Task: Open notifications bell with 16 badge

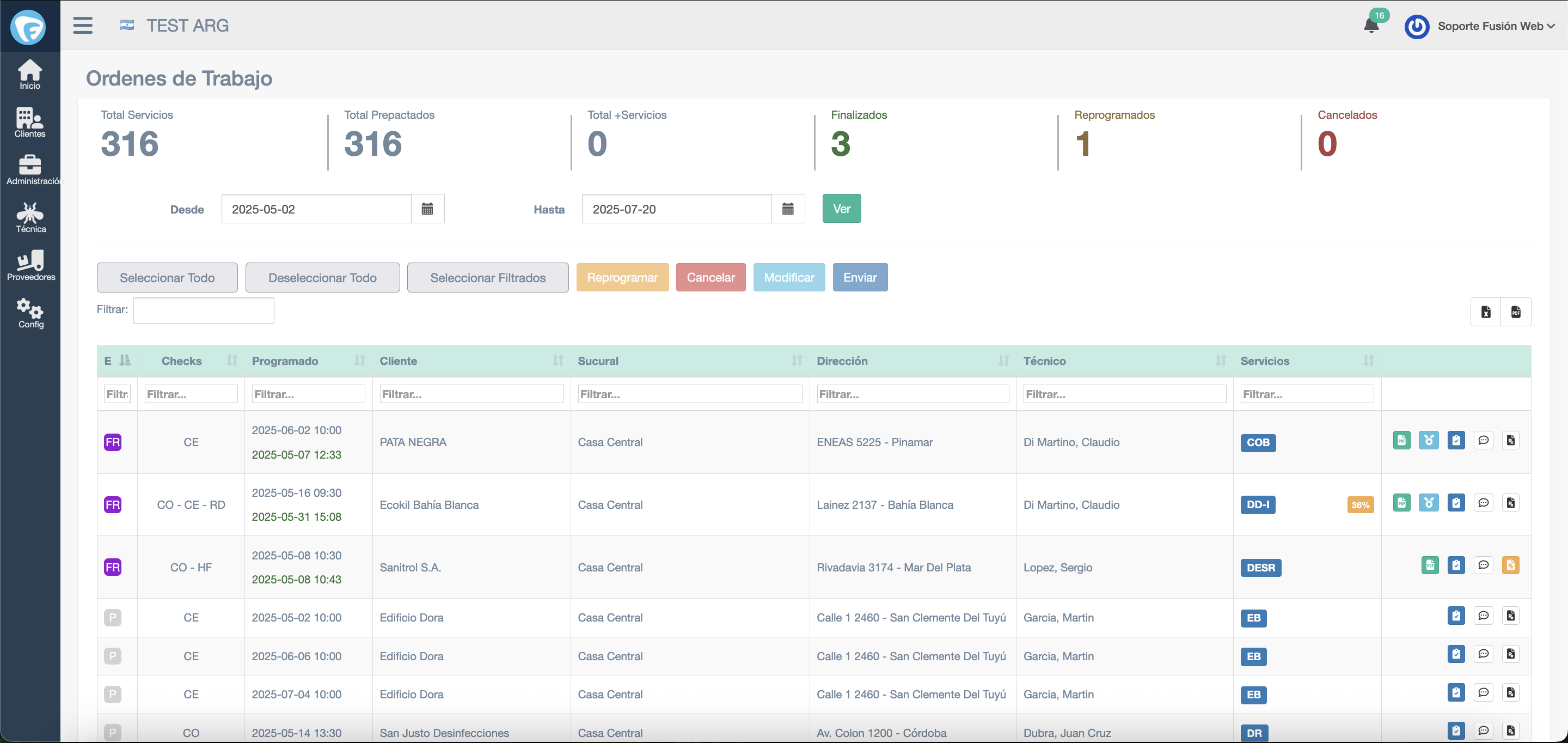Action: point(1371,26)
